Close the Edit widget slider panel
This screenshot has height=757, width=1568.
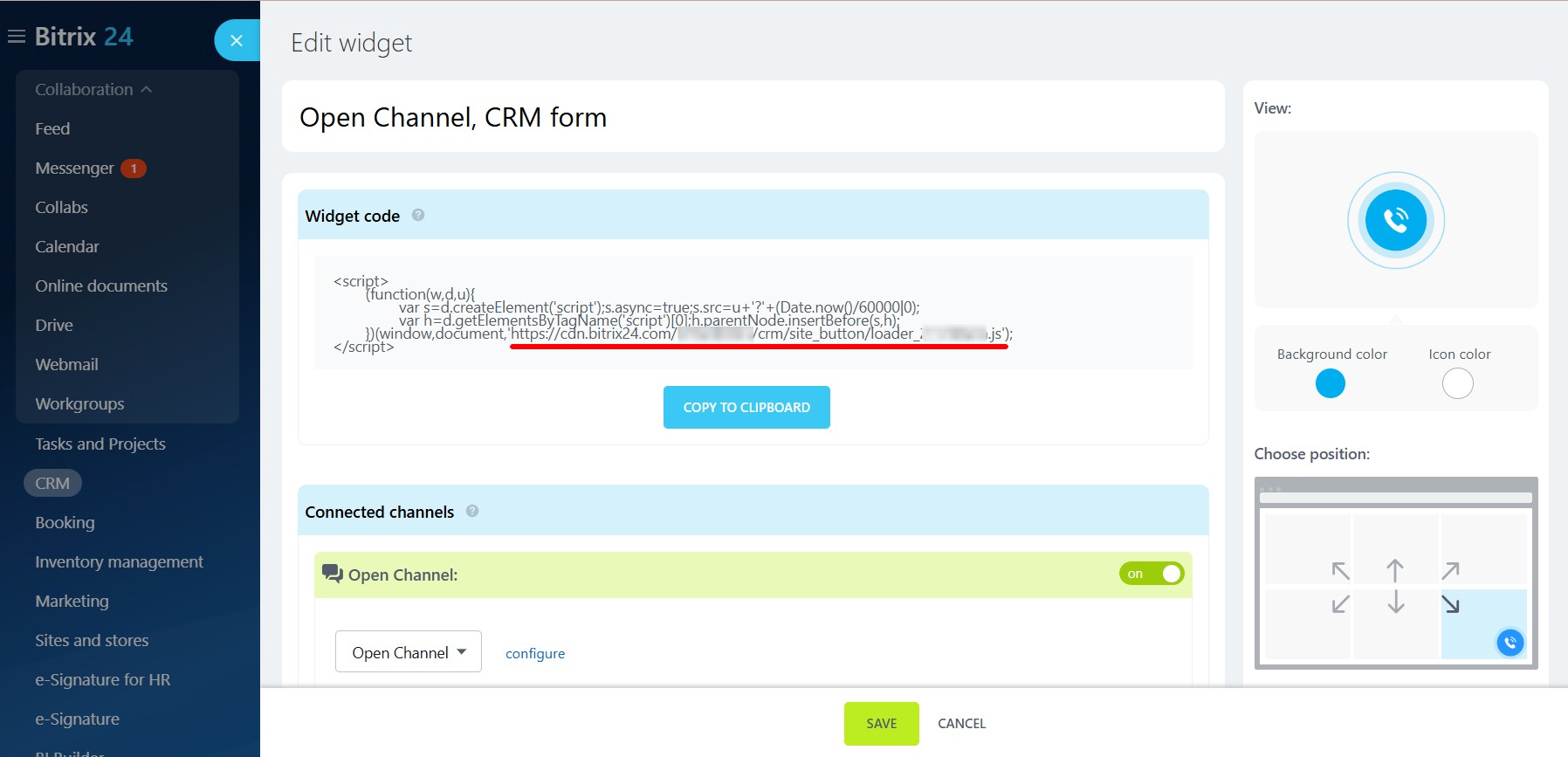(237, 40)
